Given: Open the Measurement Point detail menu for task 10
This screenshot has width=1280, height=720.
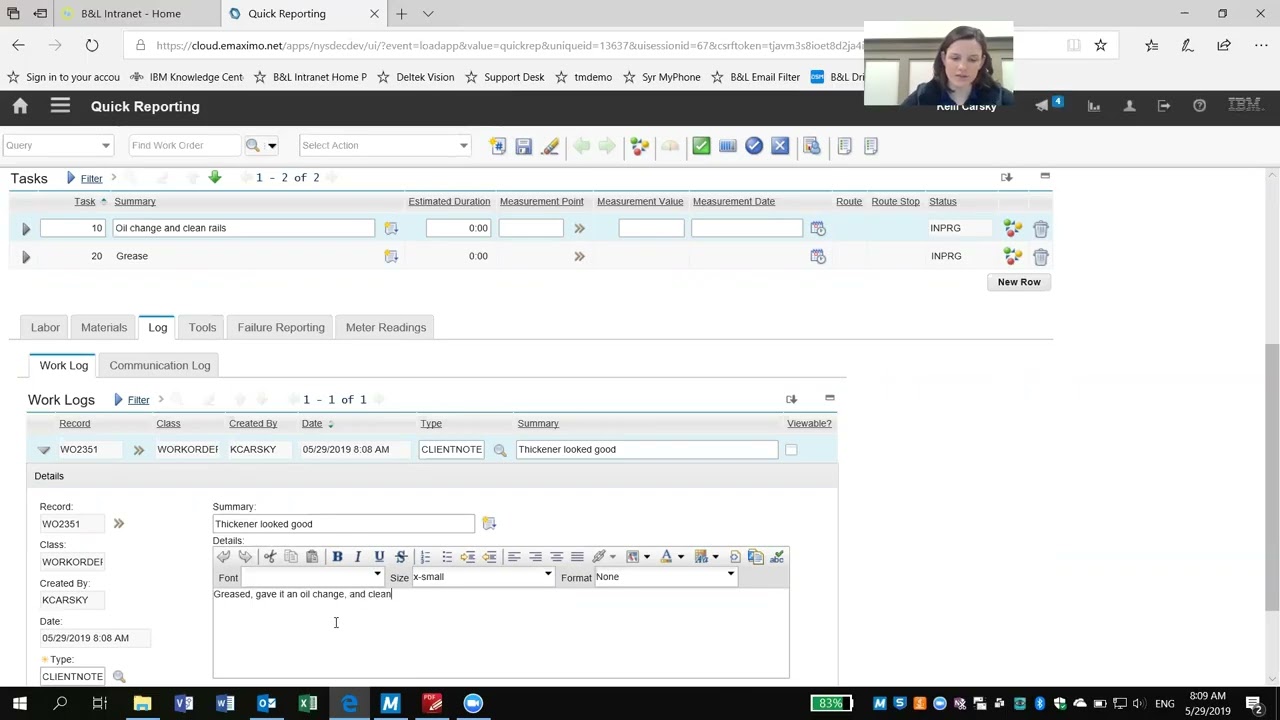Looking at the screenshot, I should pos(579,229).
